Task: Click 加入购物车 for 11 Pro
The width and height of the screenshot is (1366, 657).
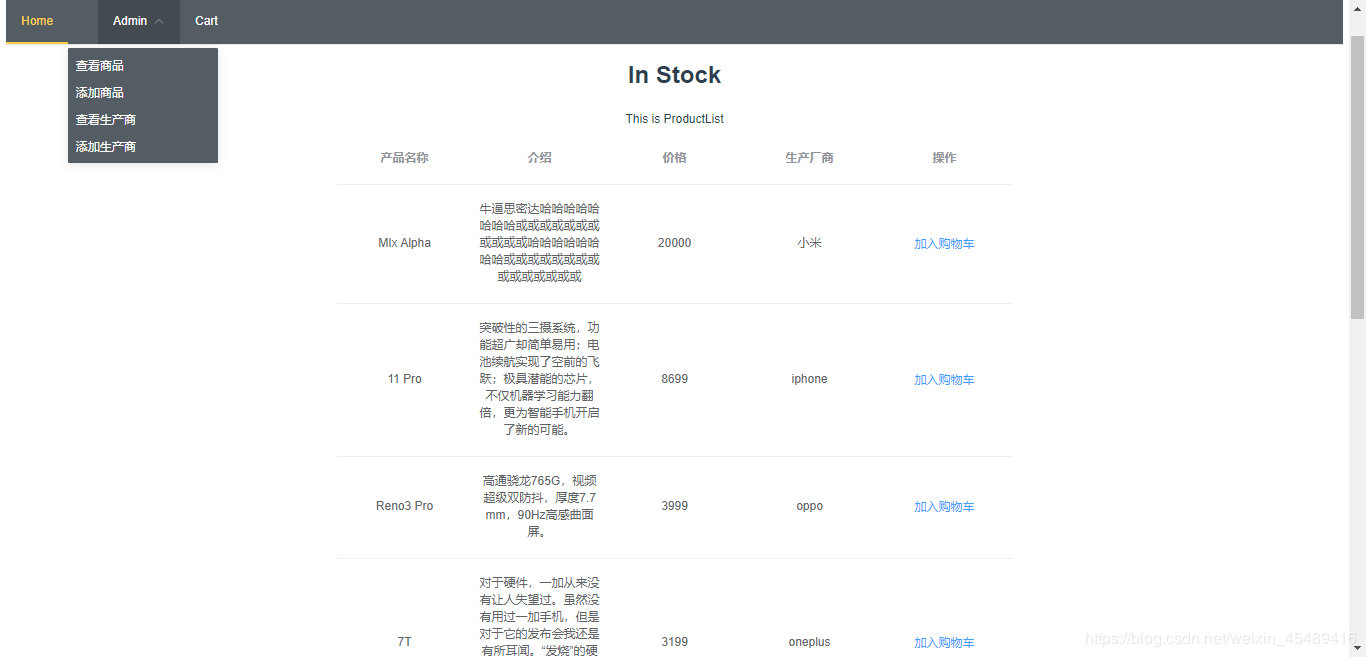Action: click(944, 380)
